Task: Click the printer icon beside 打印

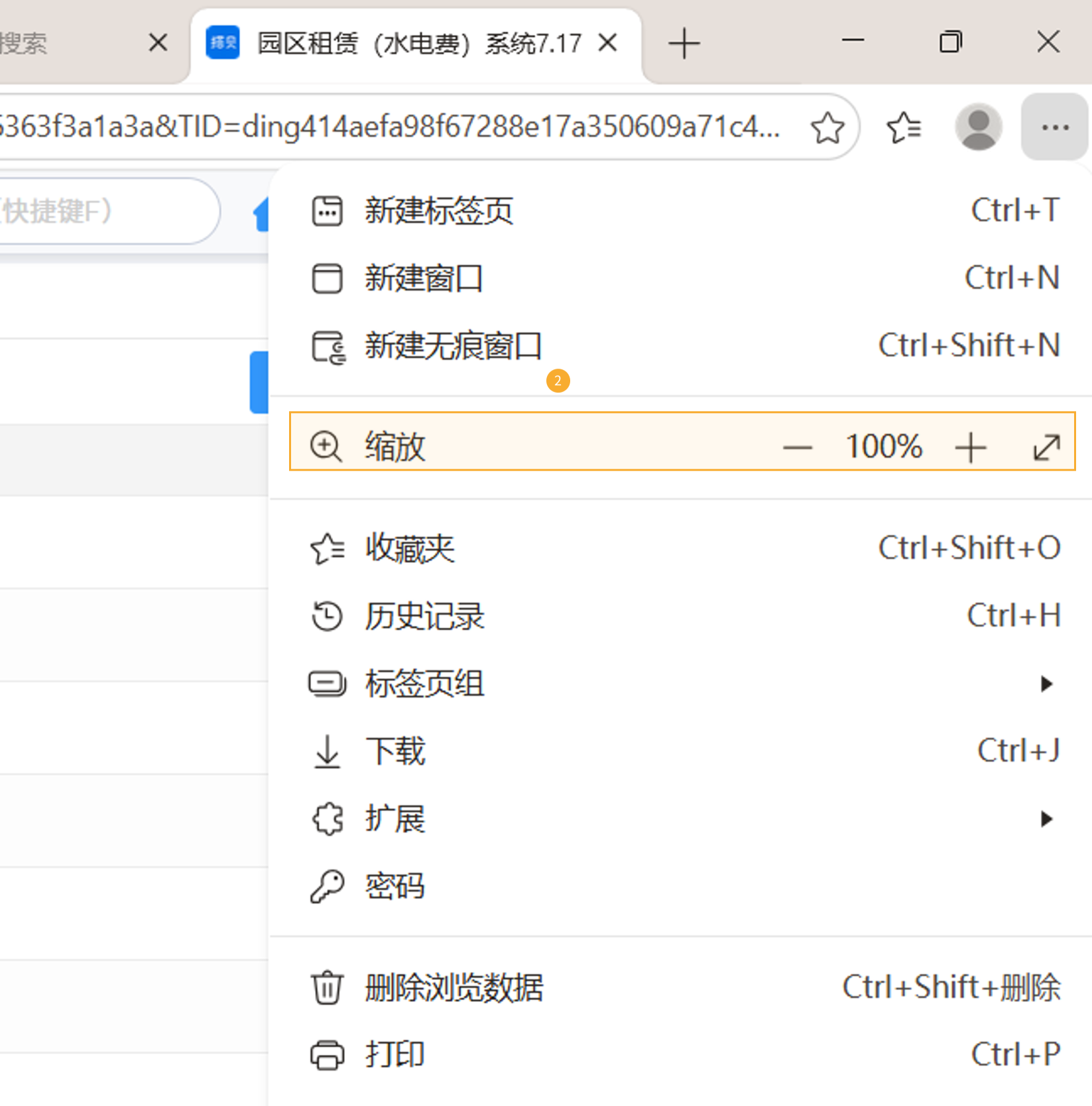Action: [327, 1056]
